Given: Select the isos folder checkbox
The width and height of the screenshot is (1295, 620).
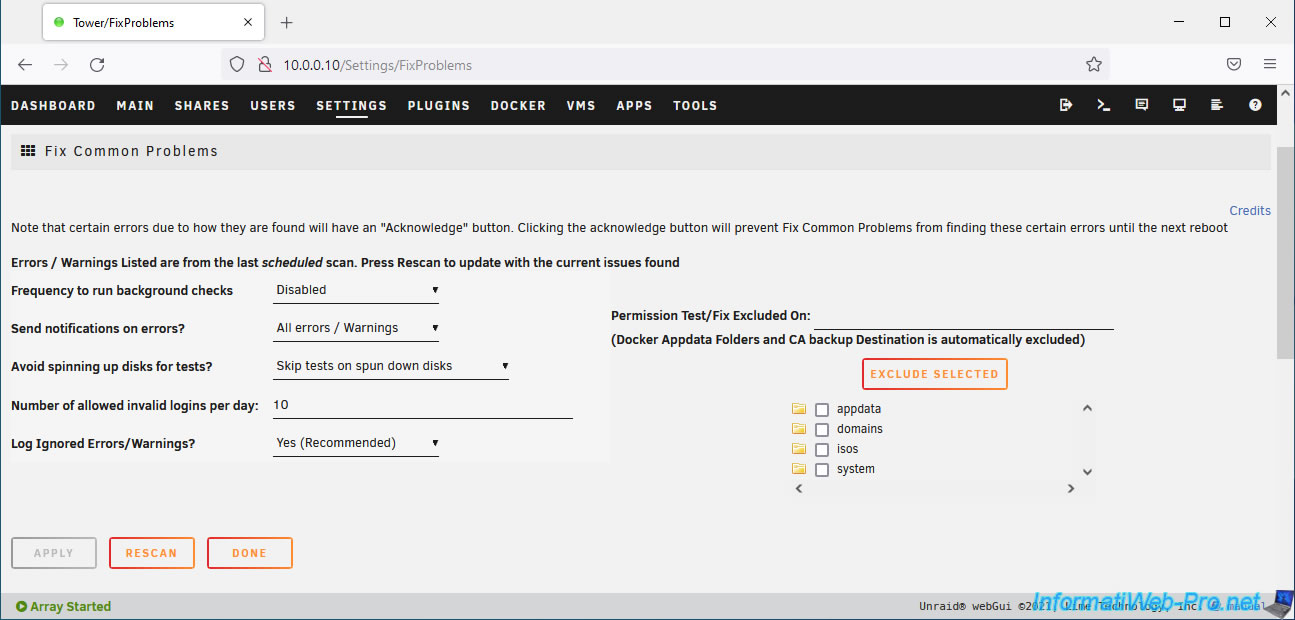Looking at the screenshot, I should click(x=822, y=450).
